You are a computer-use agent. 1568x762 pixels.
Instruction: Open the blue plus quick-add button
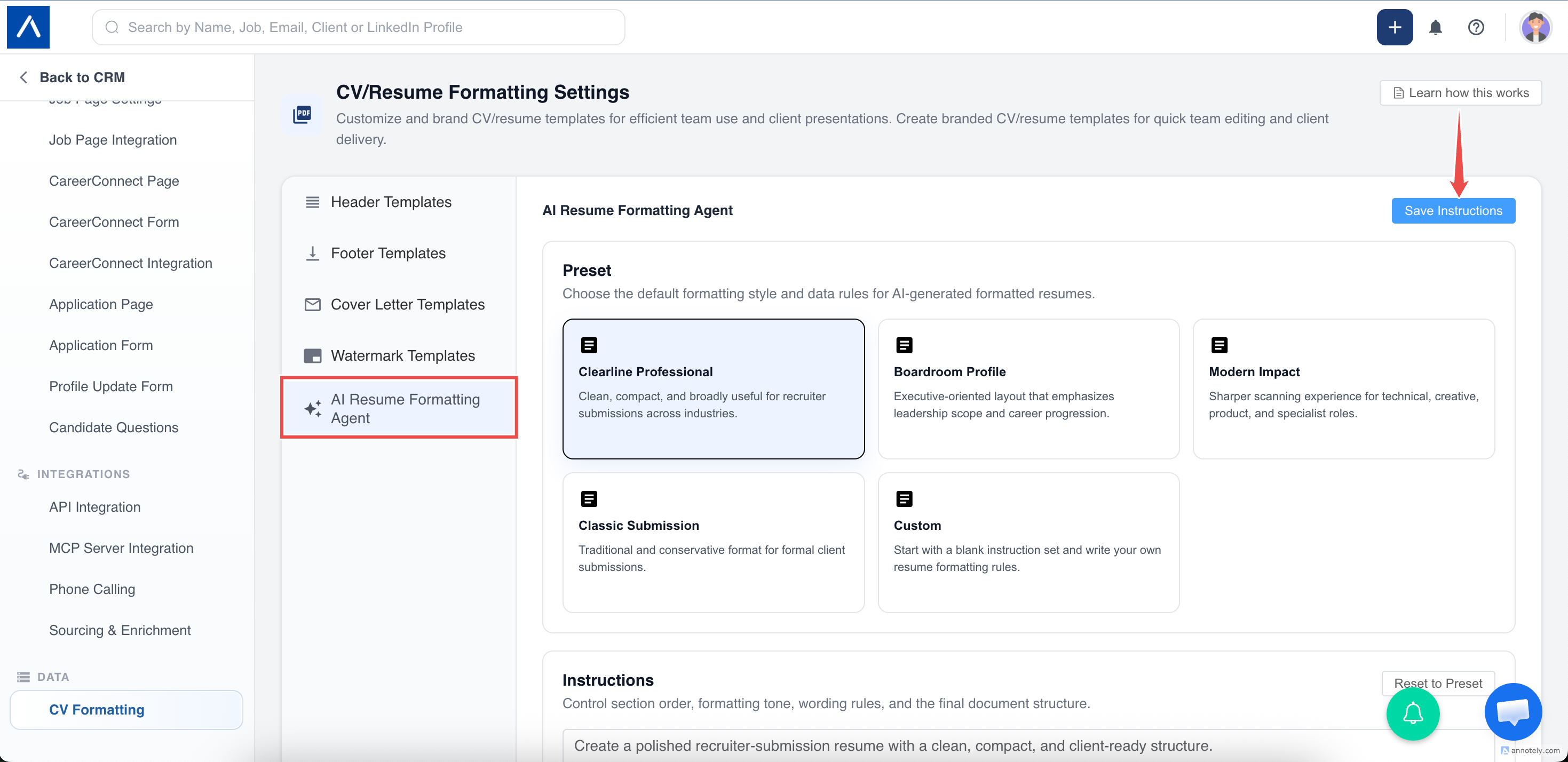point(1395,27)
